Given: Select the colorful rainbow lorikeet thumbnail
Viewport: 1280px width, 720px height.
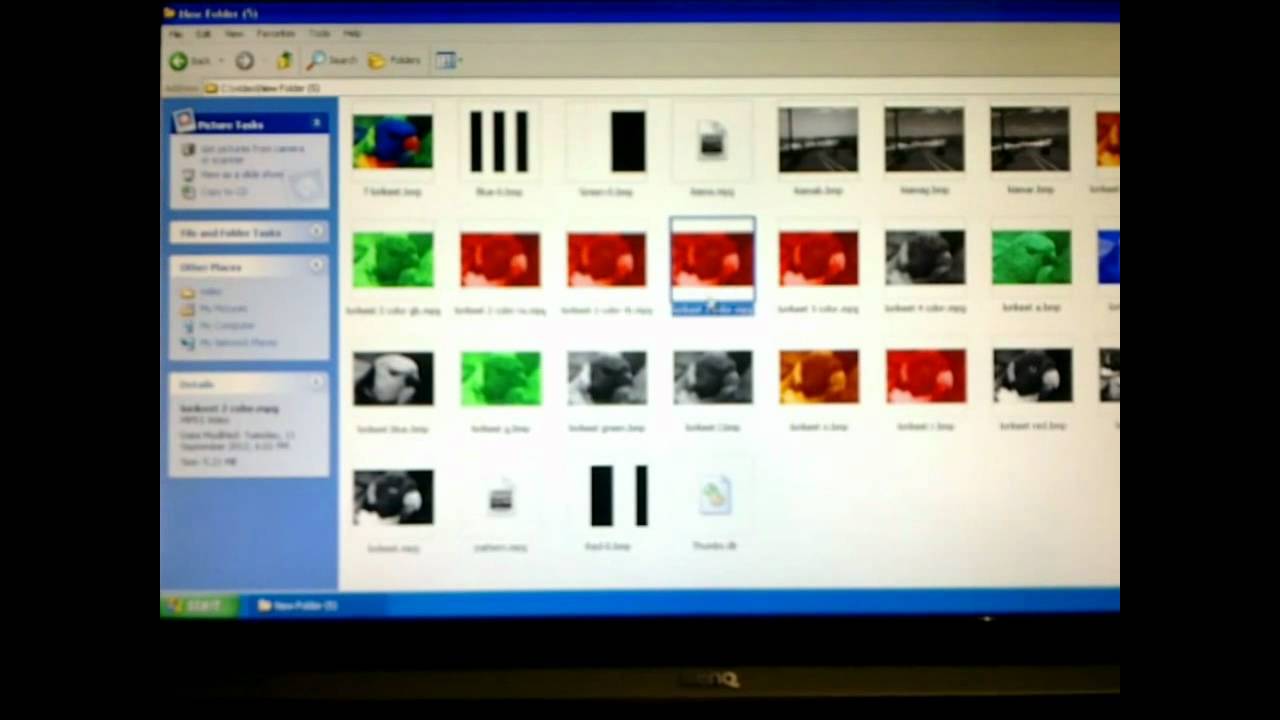Looking at the screenshot, I should 393,142.
